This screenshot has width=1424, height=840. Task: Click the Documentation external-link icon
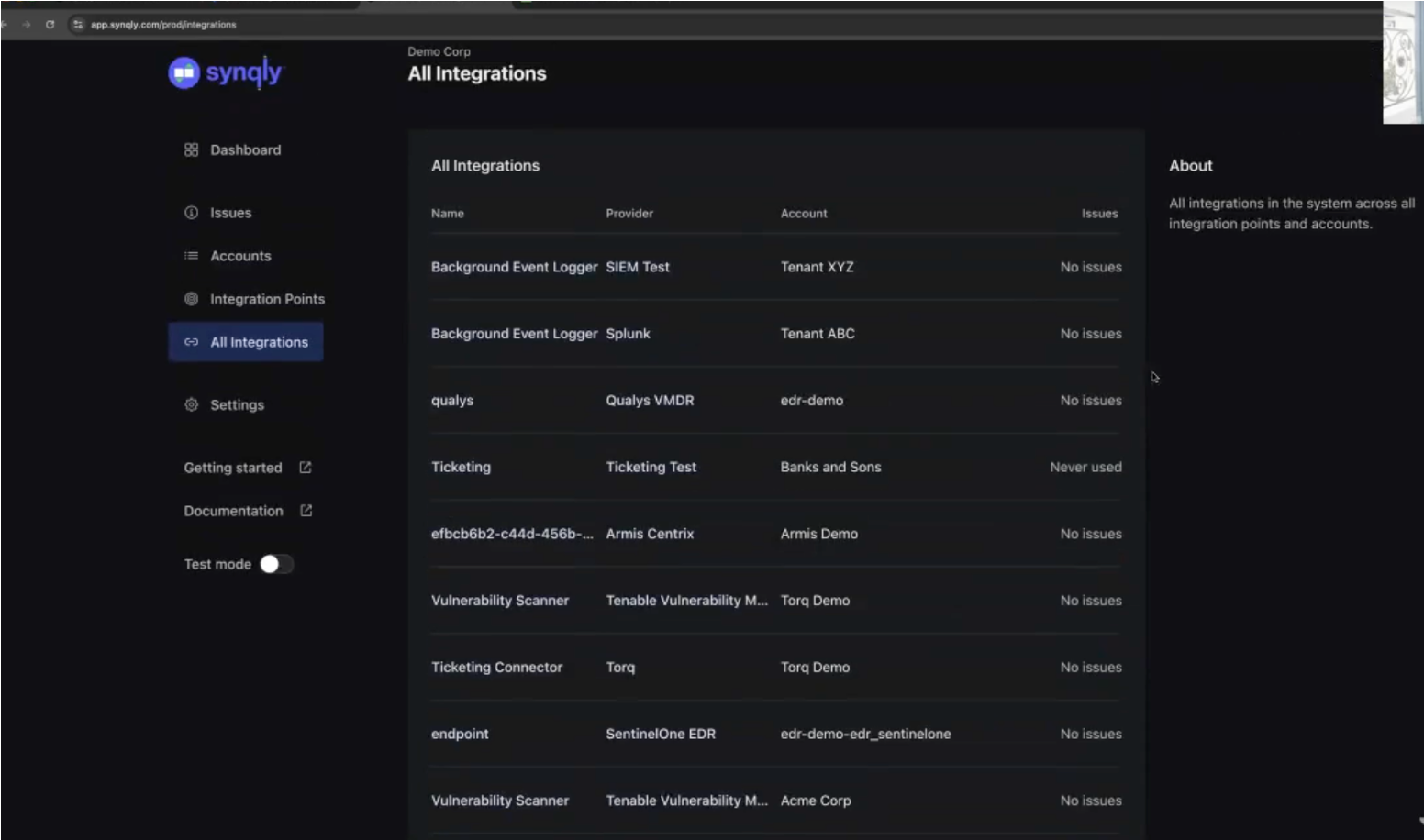coord(306,511)
